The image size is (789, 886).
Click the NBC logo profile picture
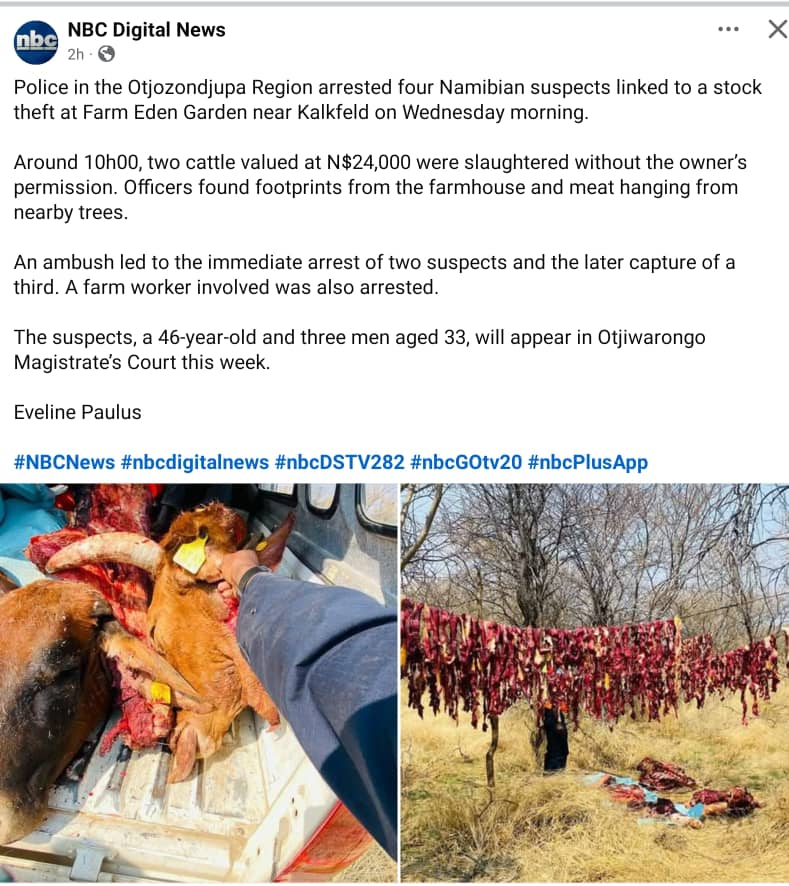click(x=36, y=42)
